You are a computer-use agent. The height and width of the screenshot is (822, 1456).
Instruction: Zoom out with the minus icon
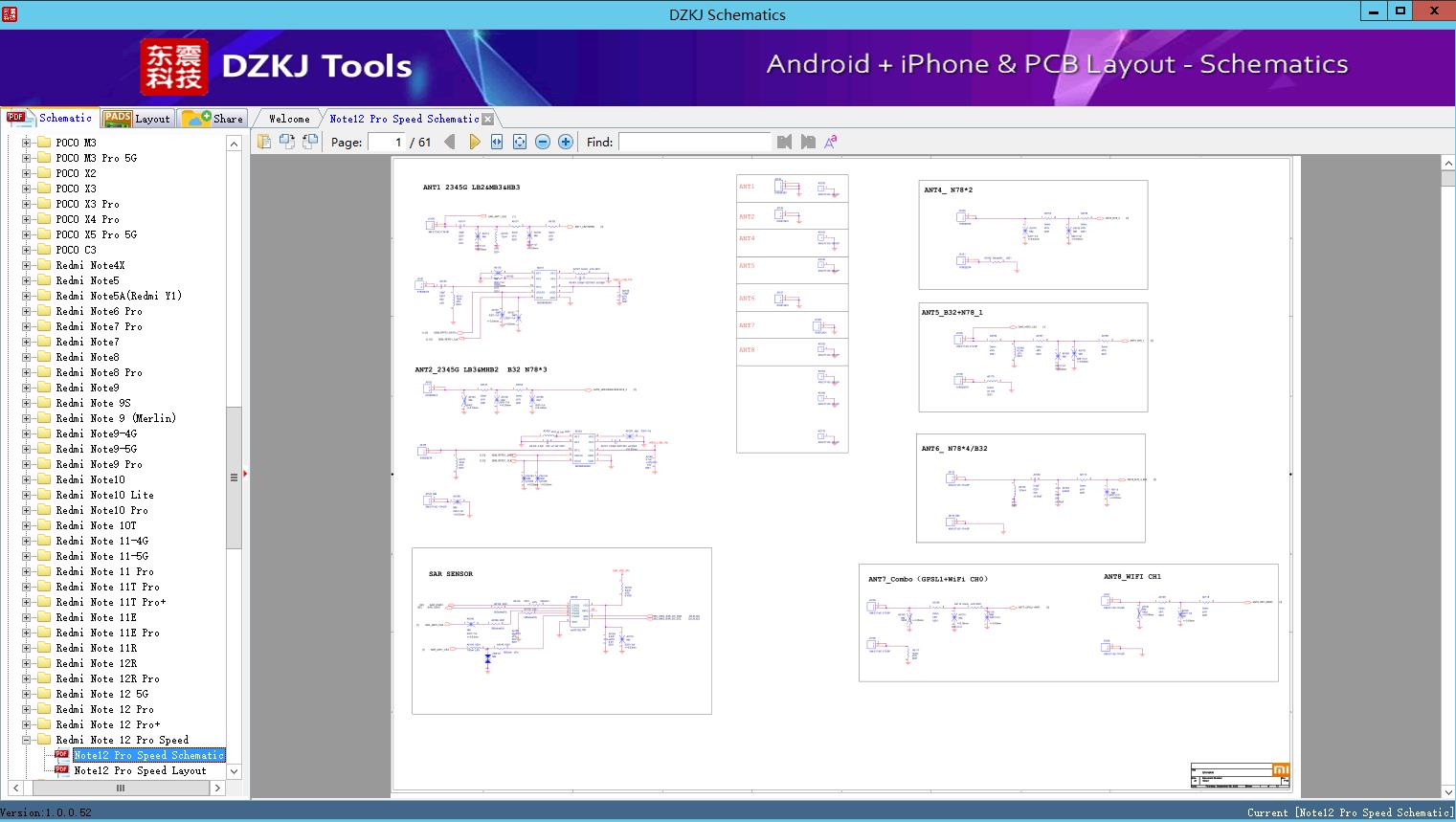click(543, 142)
